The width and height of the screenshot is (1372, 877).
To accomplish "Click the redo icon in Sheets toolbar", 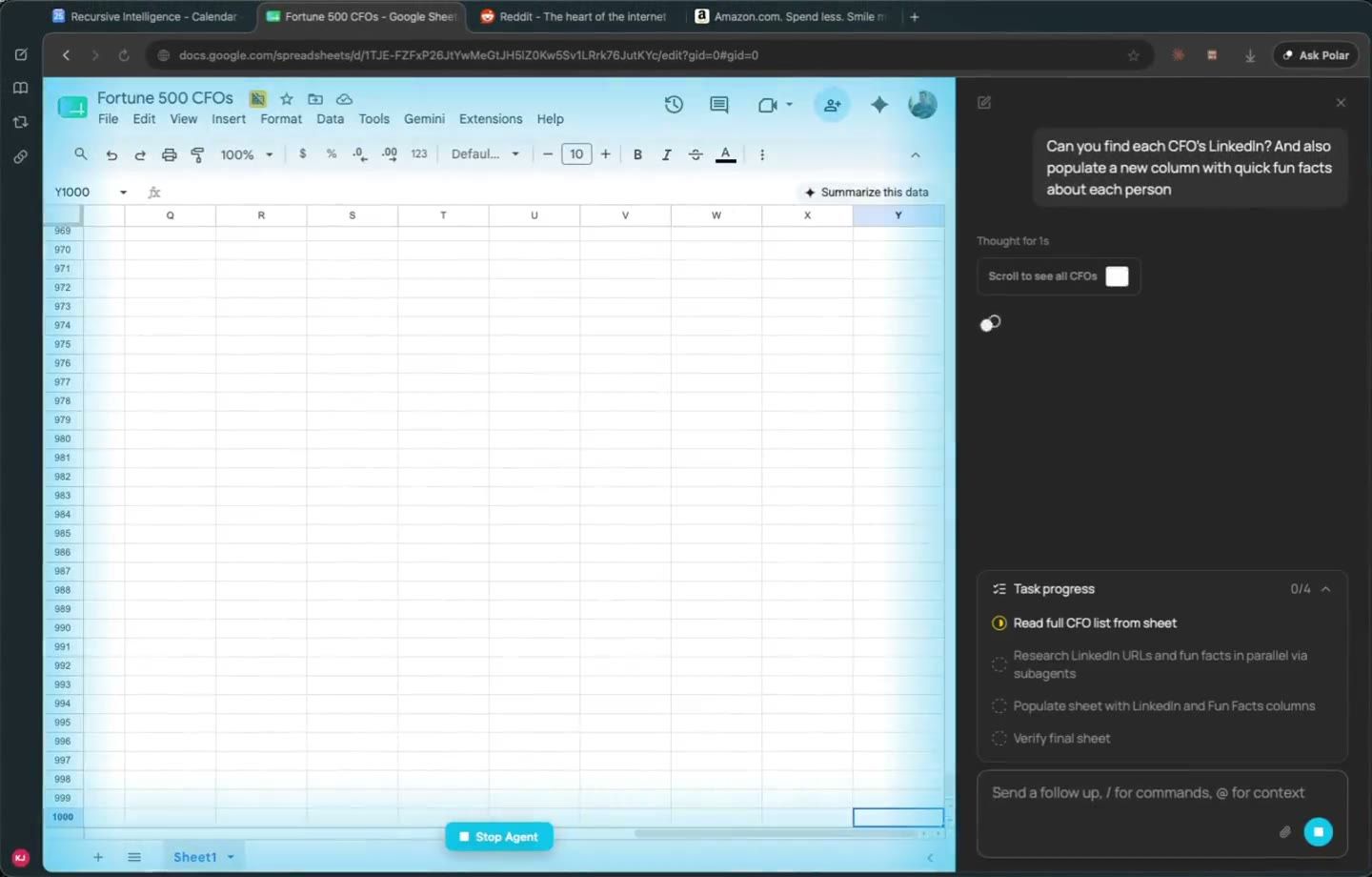I will pyautogui.click(x=140, y=154).
